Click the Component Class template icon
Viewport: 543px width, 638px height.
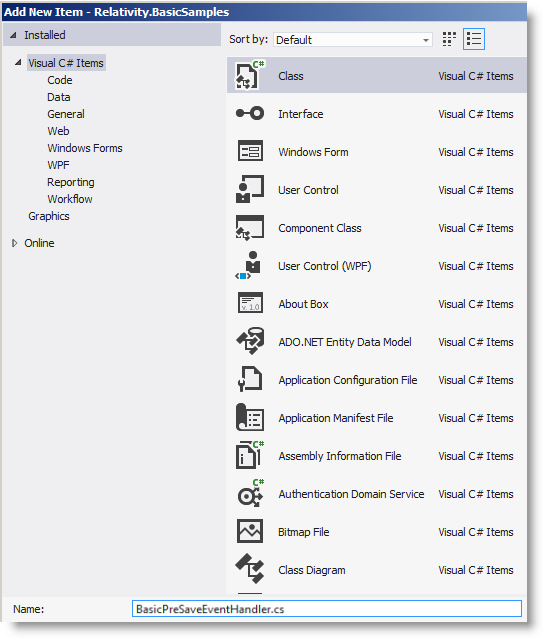(x=250, y=227)
